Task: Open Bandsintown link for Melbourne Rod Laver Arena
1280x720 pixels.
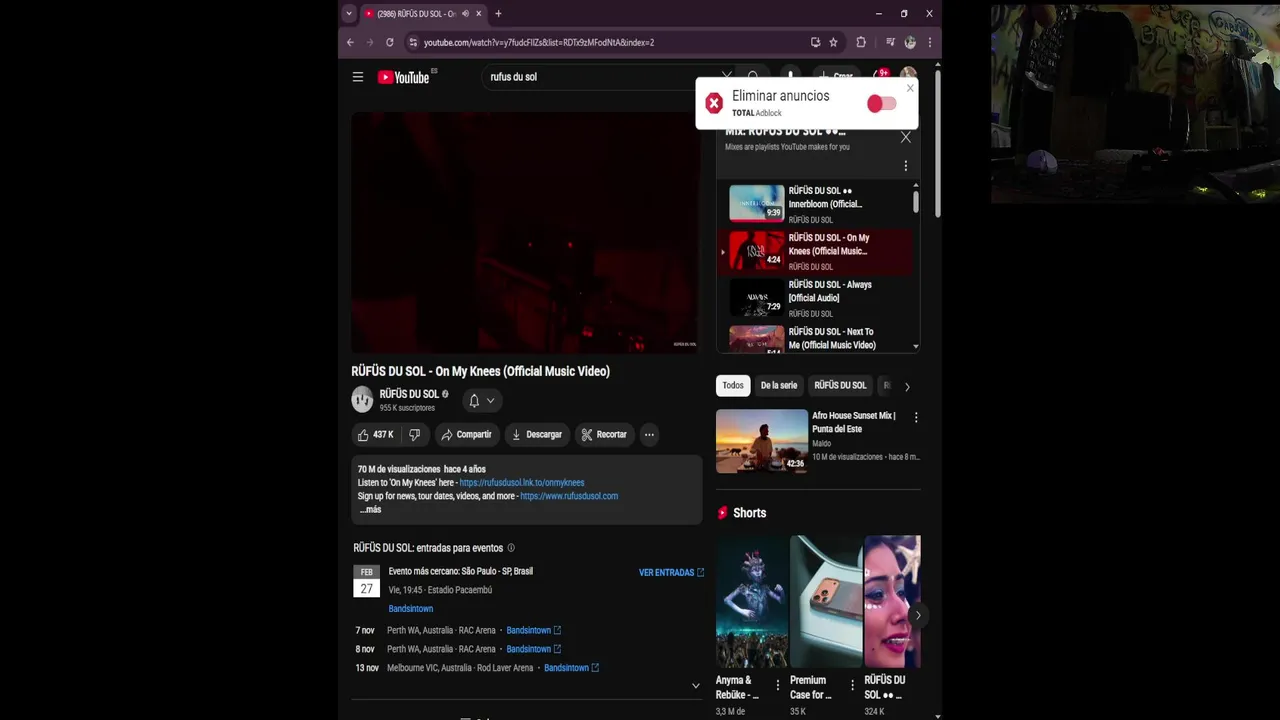Action: coord(571,668)
